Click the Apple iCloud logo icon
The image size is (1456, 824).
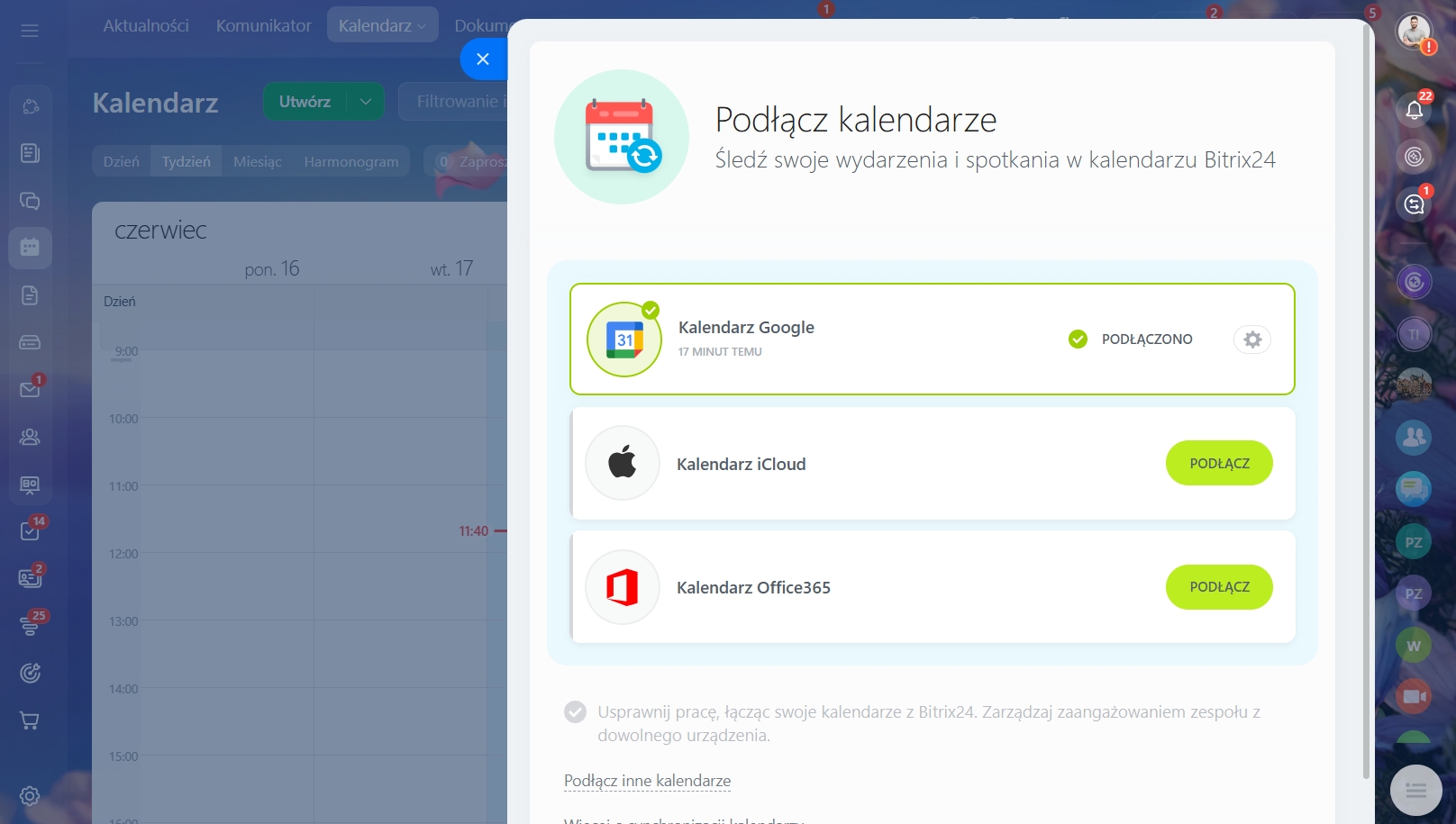[x=623, y=463]
